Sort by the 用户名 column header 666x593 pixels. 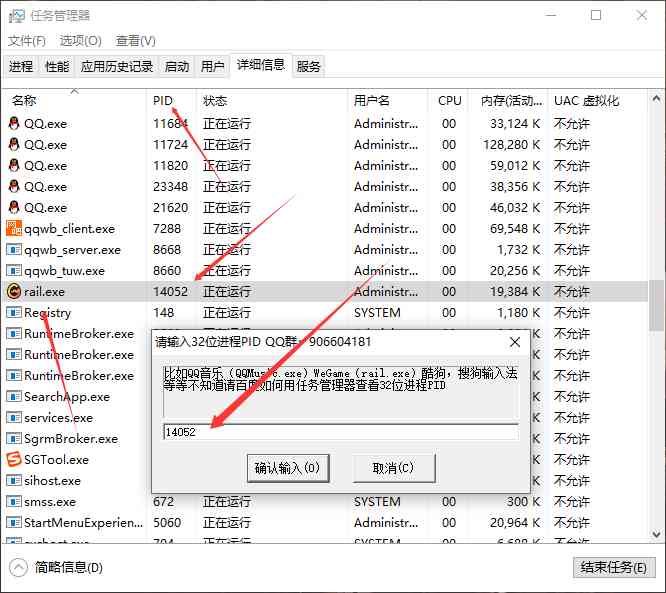388,101
